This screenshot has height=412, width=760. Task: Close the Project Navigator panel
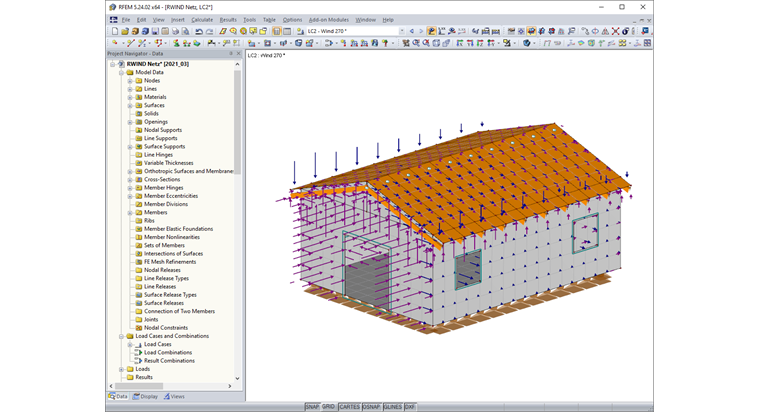point(238,54)
